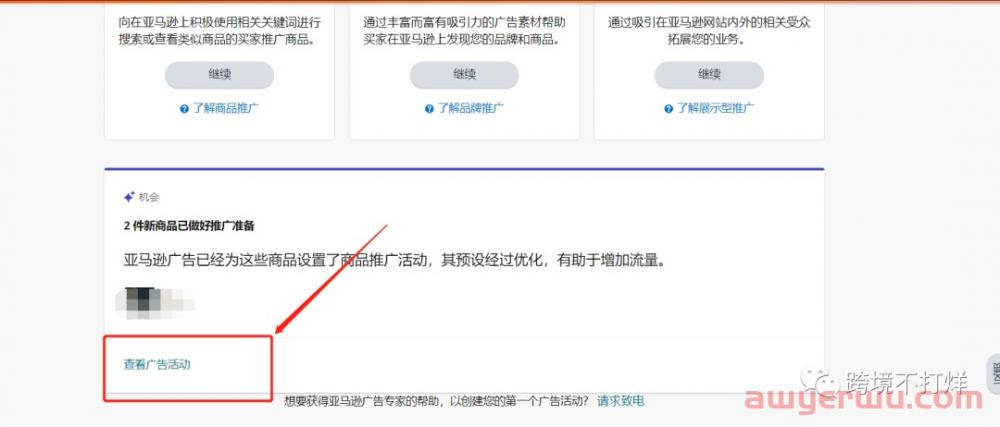1000x427 pixels.
Task: Click the 品牌推广 card description text
Action: 464,31
